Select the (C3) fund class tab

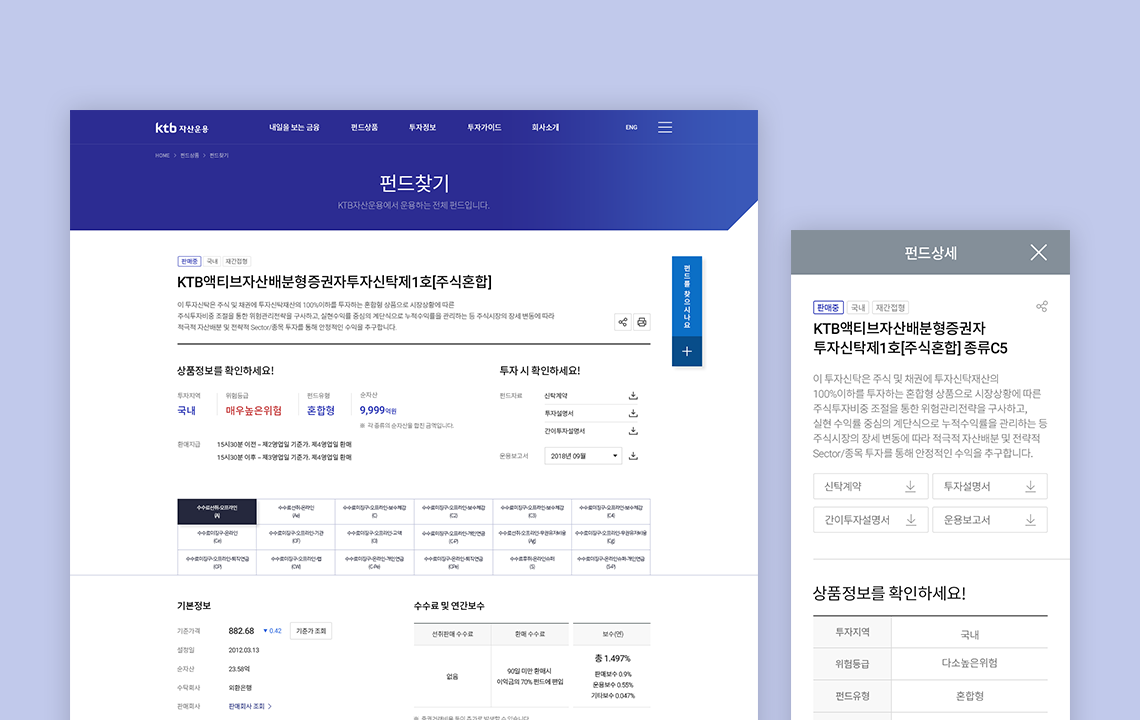coord(532,511)
